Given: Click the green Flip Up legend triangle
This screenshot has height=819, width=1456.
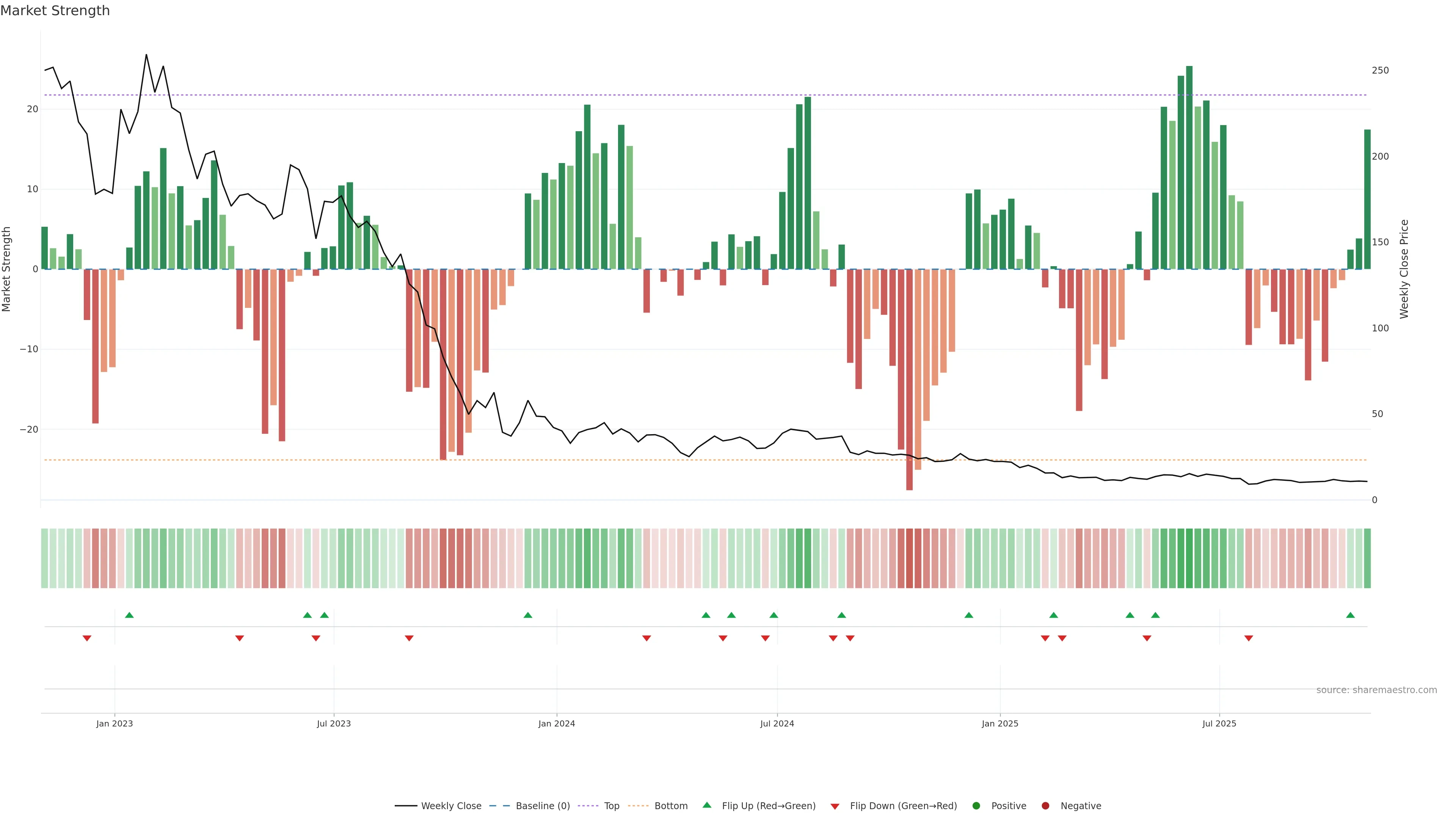Looking at the screenshot, I should tap(706, 805).
